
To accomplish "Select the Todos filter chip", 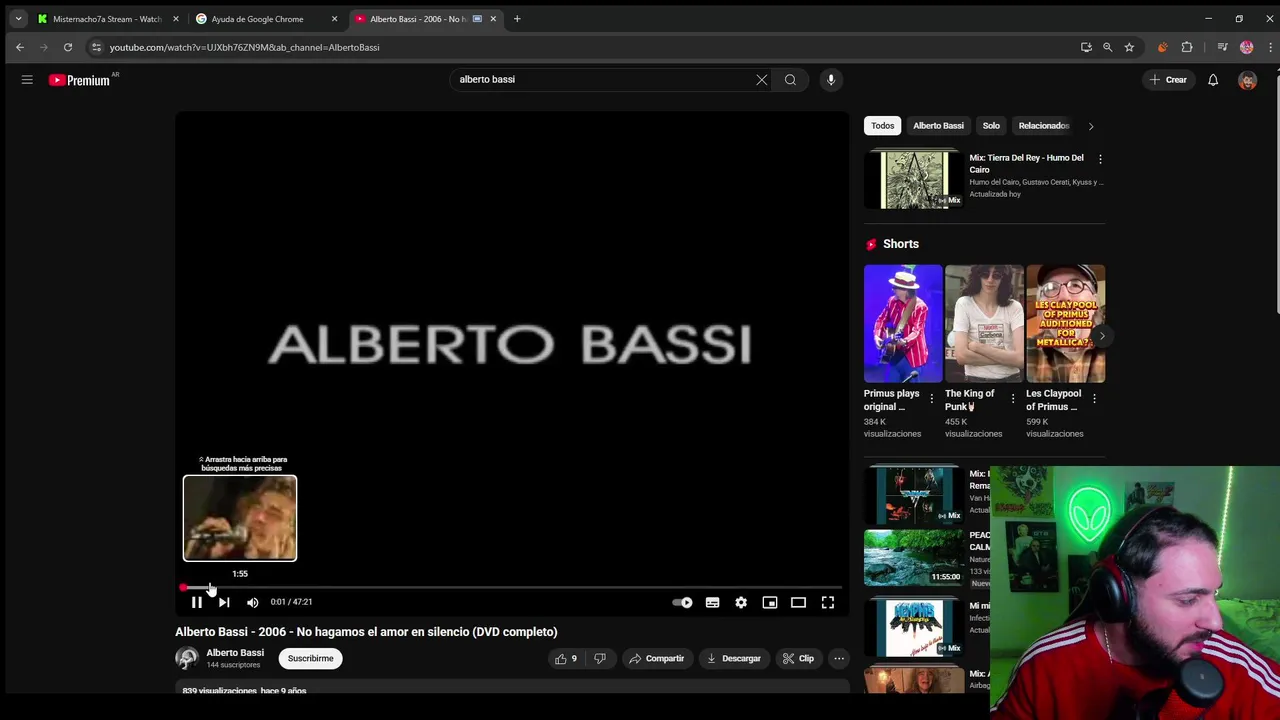I will 882,126.
